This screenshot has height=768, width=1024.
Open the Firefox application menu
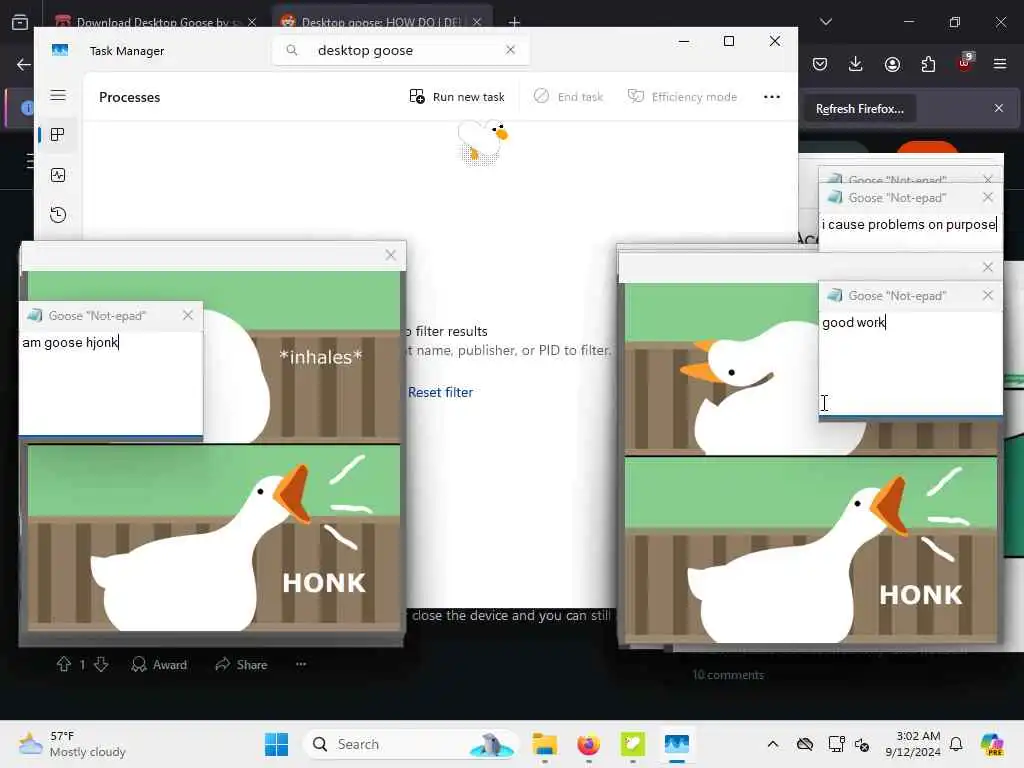tap(1000, 64)
